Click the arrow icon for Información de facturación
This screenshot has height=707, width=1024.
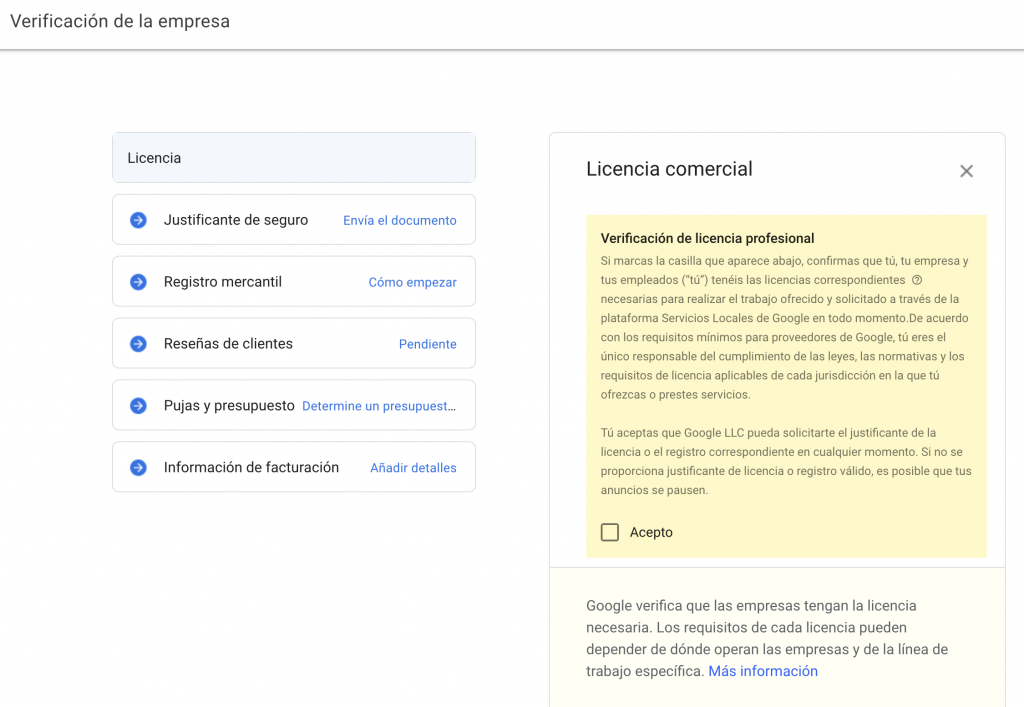[x=138, y=467]
